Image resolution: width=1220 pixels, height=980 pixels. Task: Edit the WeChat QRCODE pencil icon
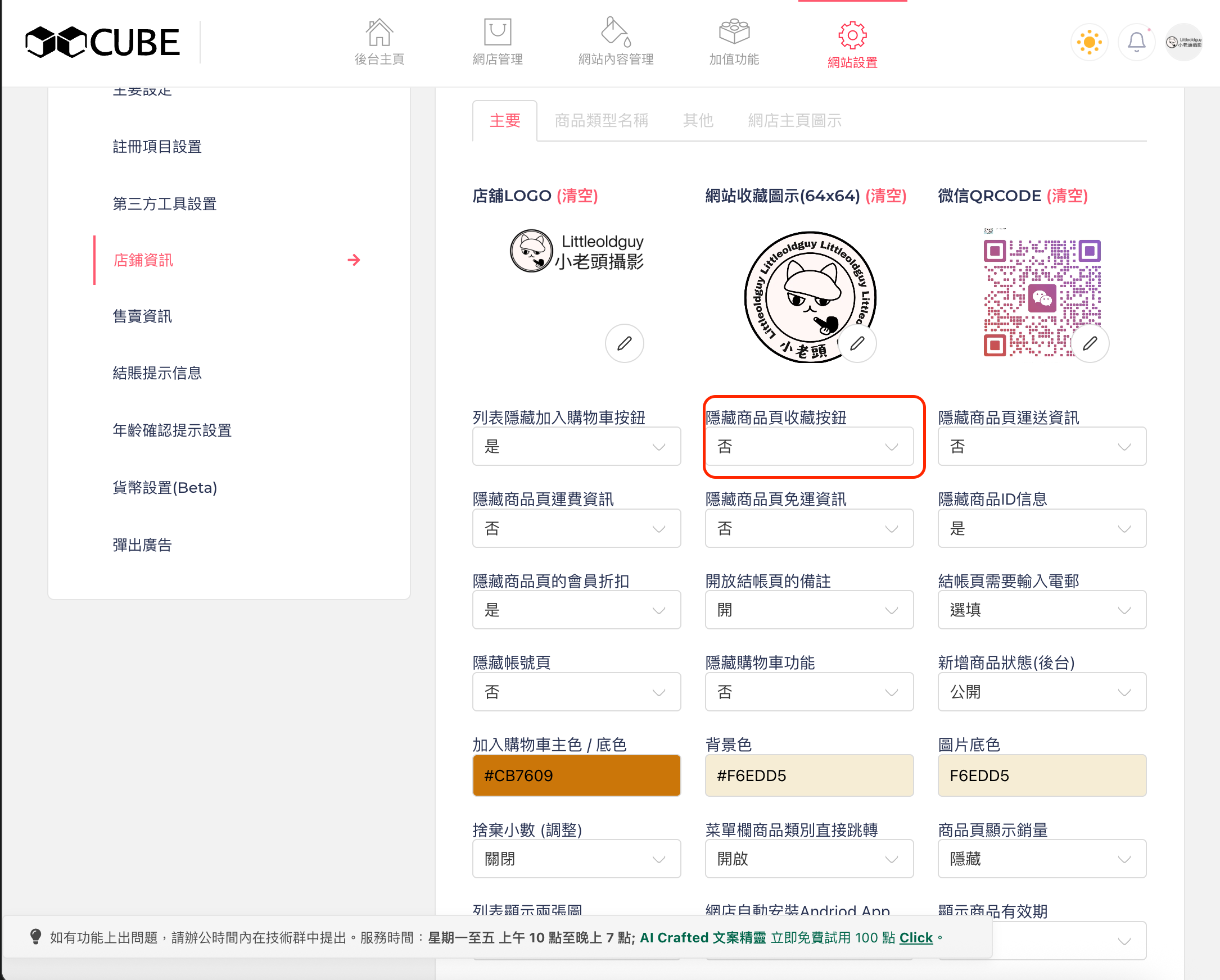1090,343
